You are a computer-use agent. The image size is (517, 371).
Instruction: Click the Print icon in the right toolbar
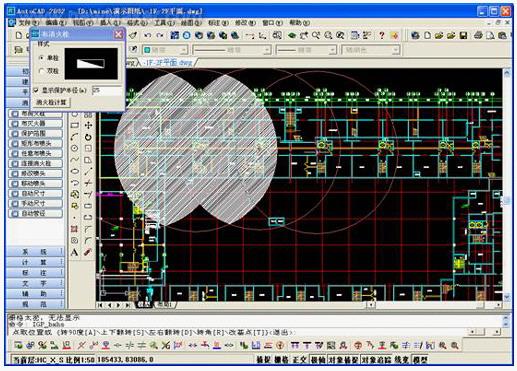(478, 35)
